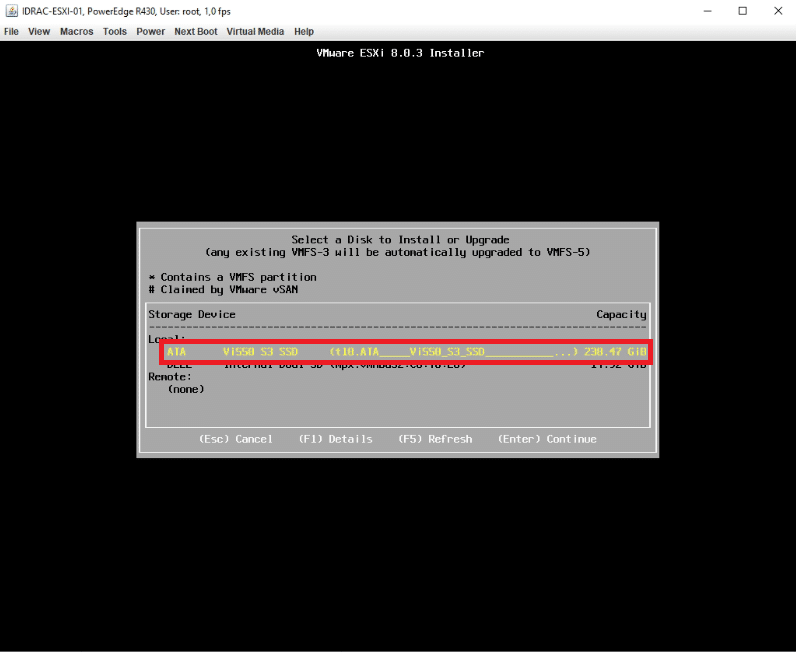Select the ATA Vi550 S3 SSD disk
The height and width of the screenshot is (652, 796).
405,352
